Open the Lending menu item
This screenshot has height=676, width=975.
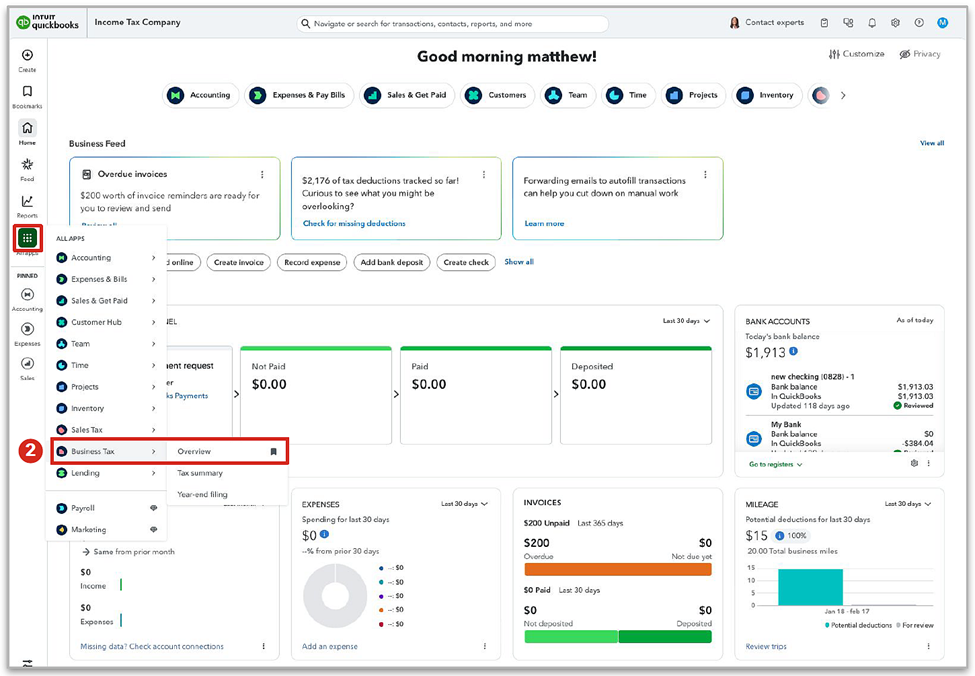pyautogui.click(x=86, y=473)
